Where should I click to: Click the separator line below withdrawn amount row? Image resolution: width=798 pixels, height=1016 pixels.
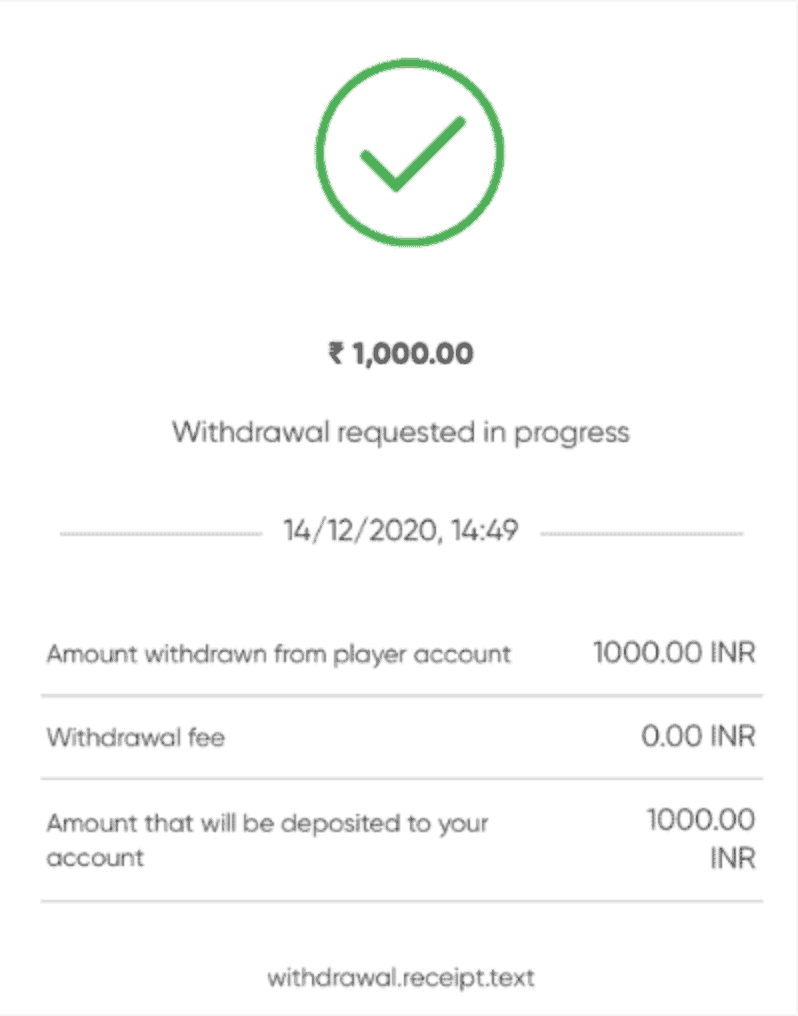click(x=402, y=695)
